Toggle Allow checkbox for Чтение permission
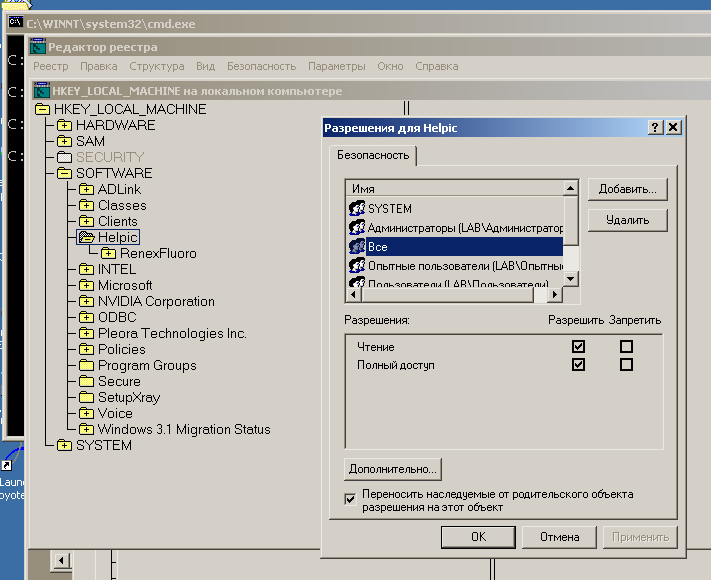 coord(578,347)
